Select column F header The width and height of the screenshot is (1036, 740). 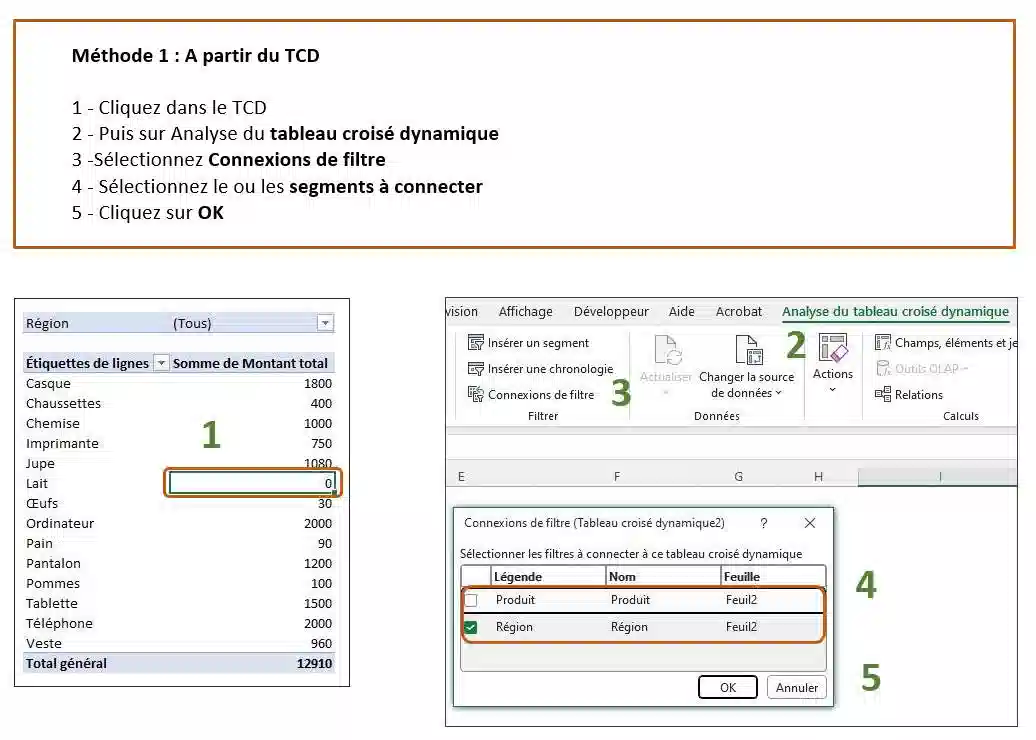[616, 476]
